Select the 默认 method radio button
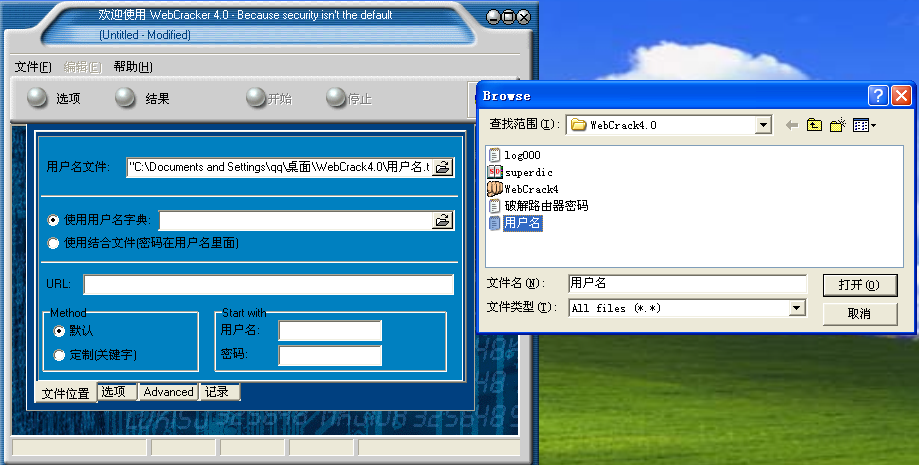Viewport: 919px width, 465px height. tap(59, 331)
